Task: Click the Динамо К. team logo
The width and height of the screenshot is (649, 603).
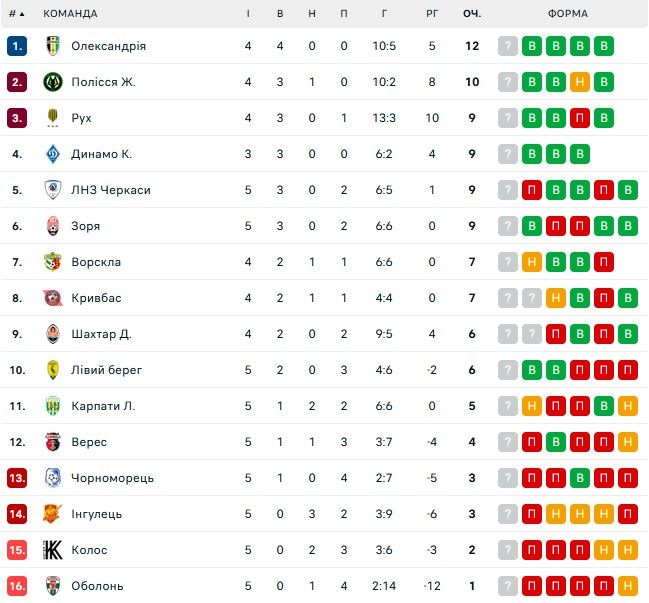Action: coord(53,154)
